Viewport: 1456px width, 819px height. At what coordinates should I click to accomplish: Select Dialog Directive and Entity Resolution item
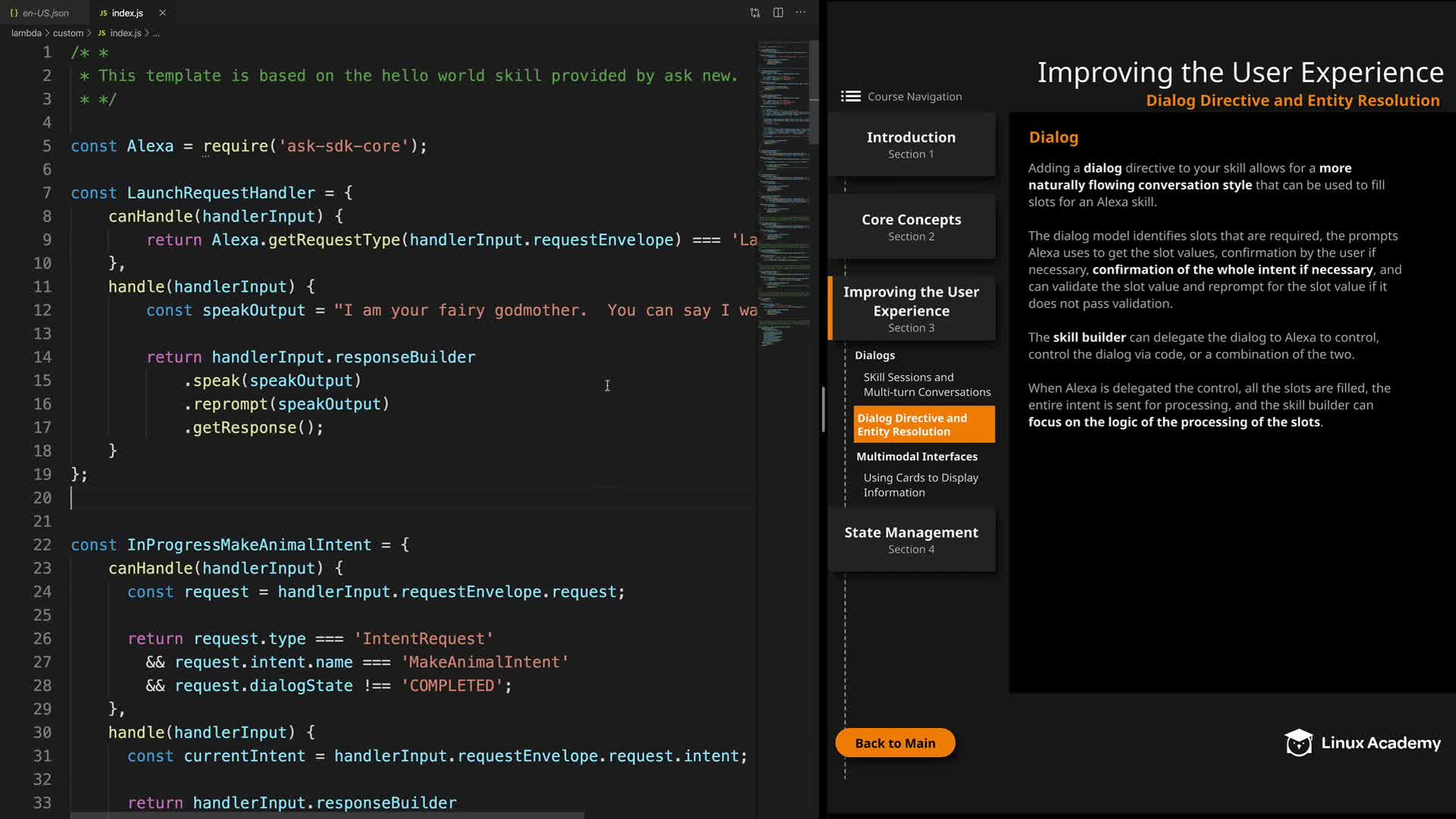923,425
